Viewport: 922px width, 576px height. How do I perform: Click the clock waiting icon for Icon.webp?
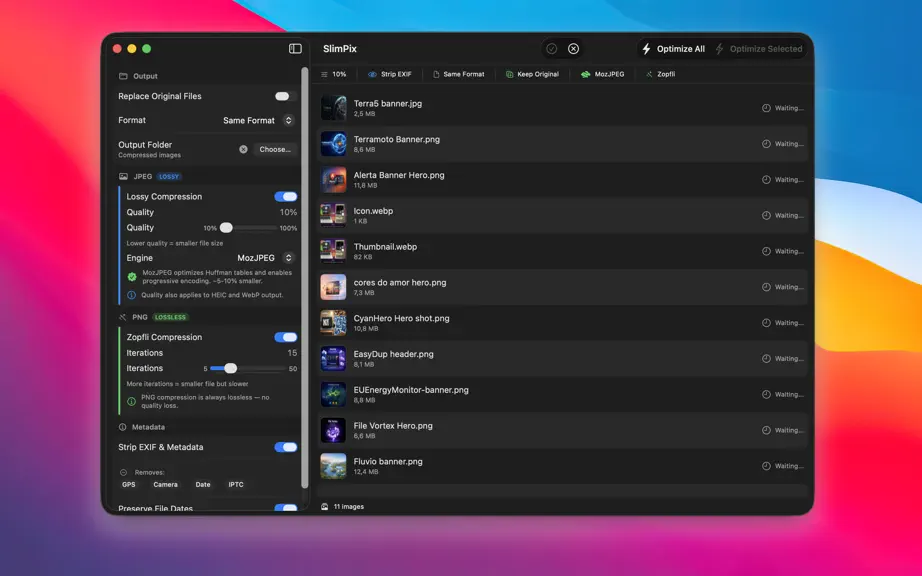click(x=766, y=216)
